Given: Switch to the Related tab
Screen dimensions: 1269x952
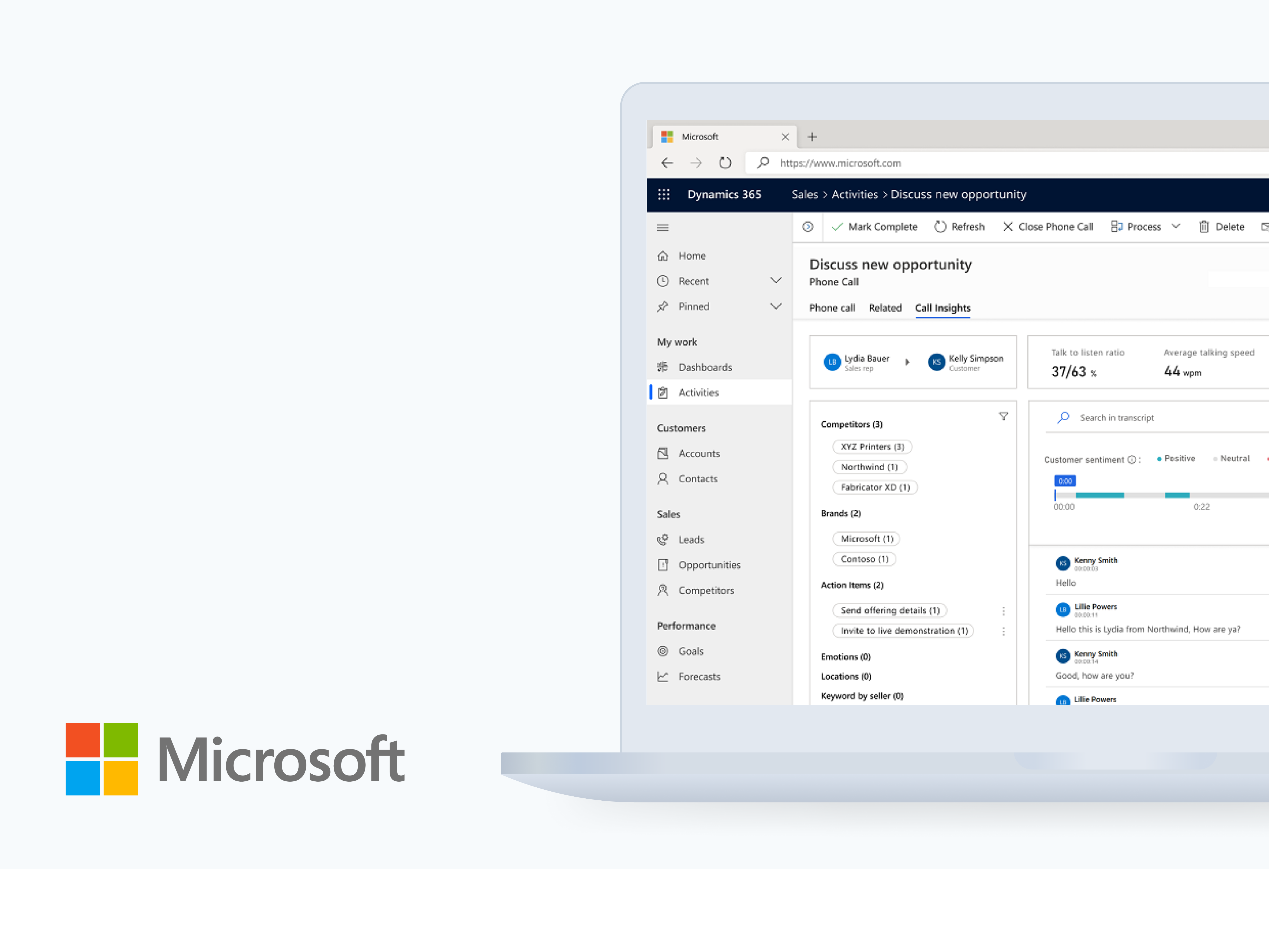Looking at the screenshot, I should (885, 308).
